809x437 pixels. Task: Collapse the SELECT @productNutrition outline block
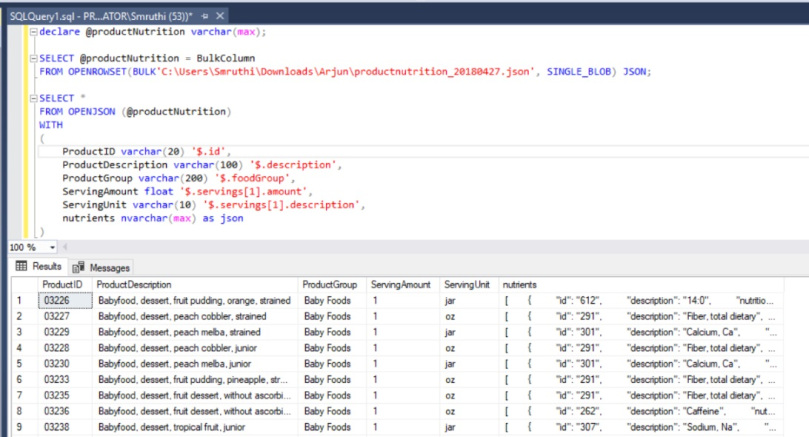tap(33, 59)
